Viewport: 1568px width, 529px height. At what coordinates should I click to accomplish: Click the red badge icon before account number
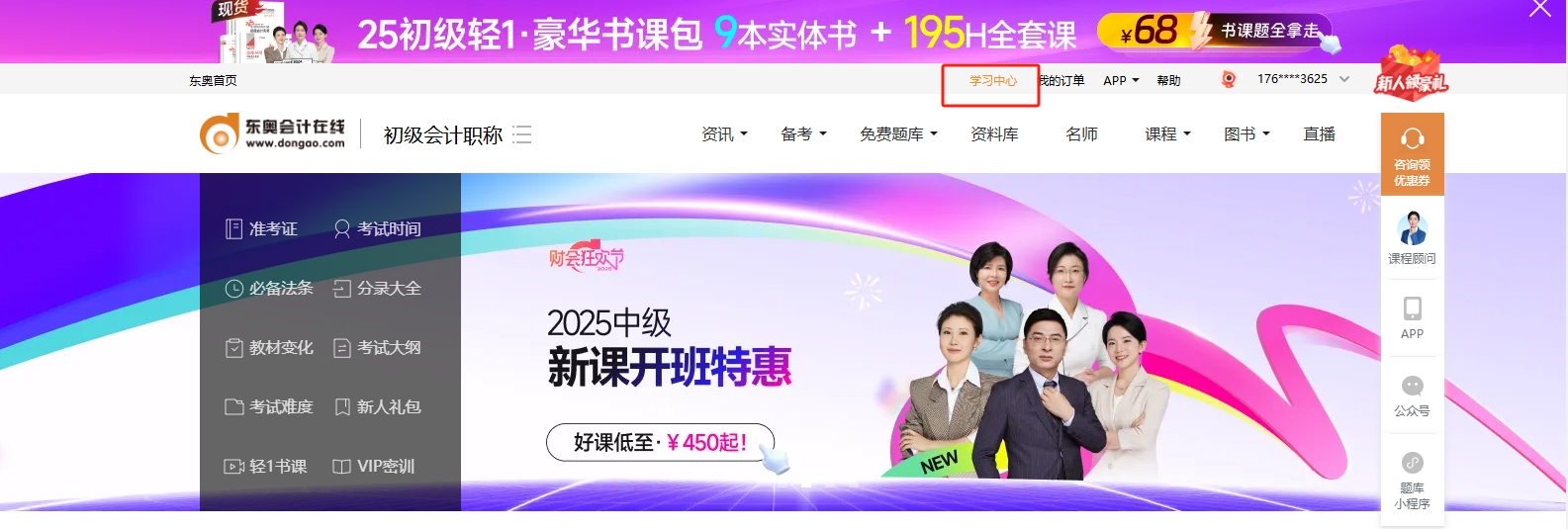[x=1229, y=79]
